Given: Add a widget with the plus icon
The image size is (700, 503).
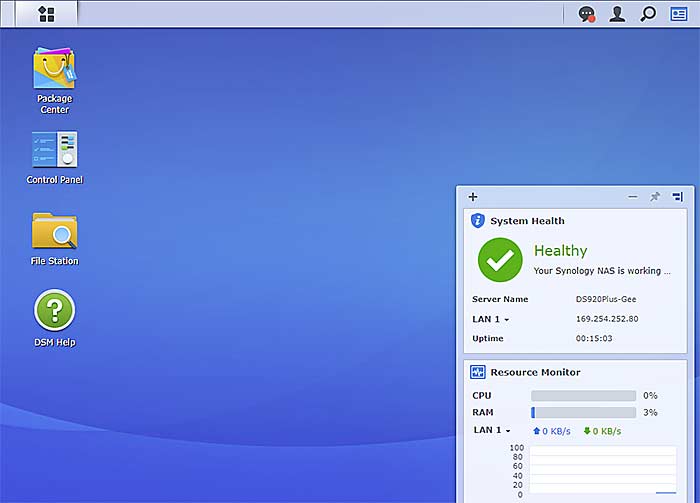Looking at the screenshot, I should coord(473,196).
